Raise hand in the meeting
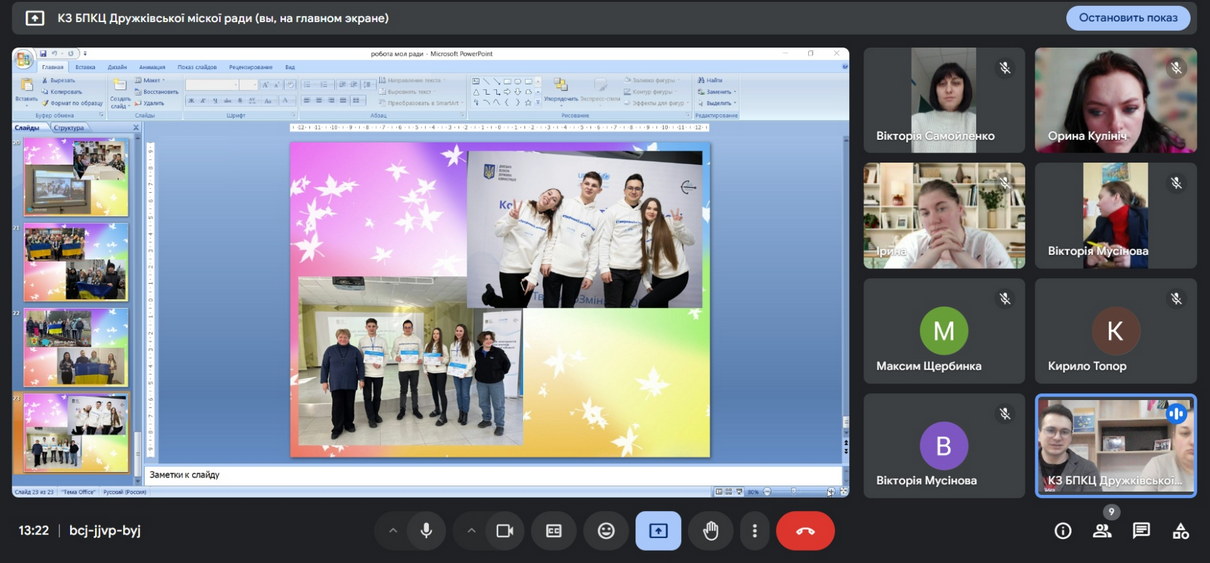 pos(710,531)
